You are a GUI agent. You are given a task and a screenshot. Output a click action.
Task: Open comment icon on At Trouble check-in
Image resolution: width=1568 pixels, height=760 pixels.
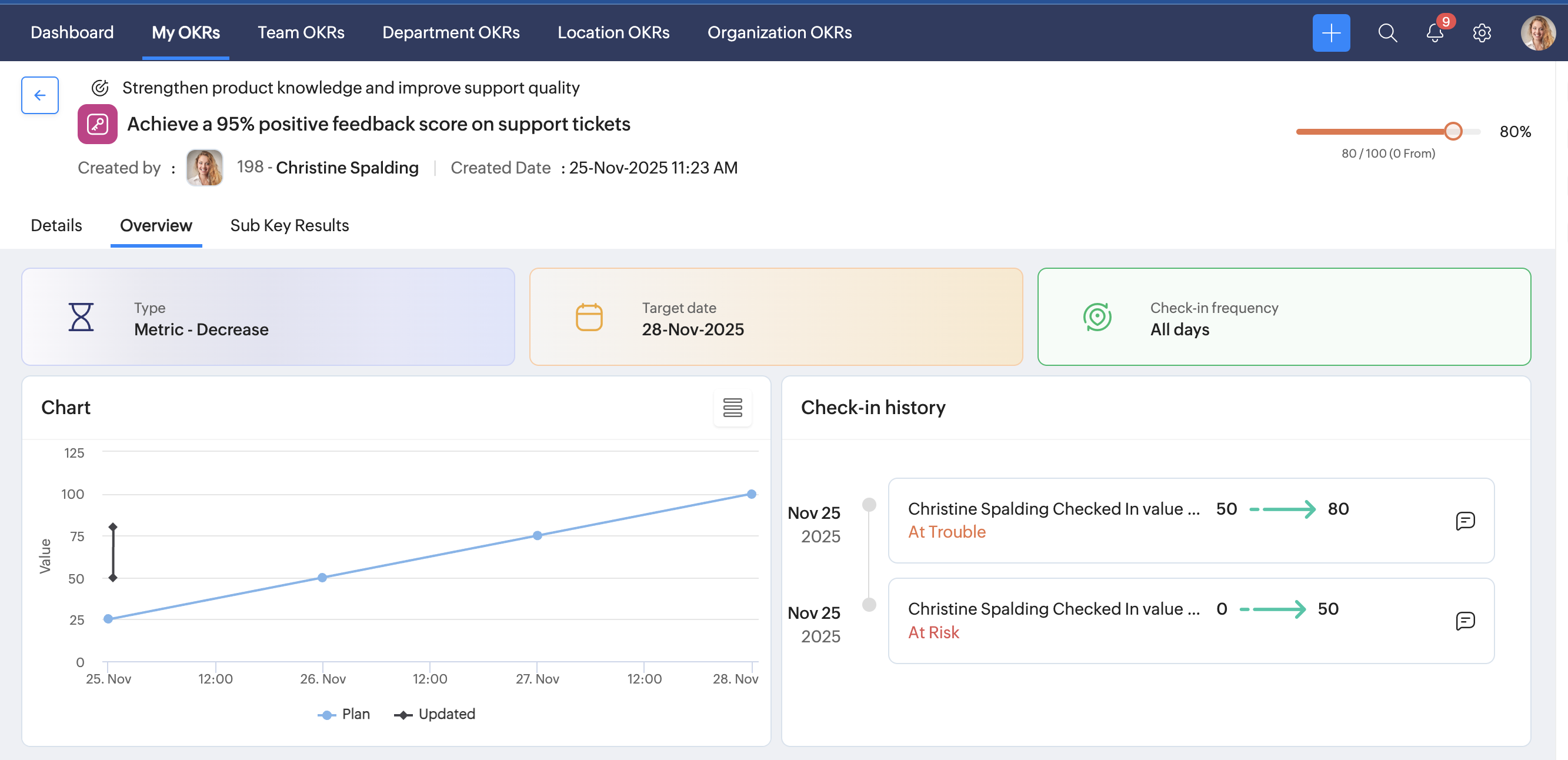pyautogui.click(x=1465, y=521)
